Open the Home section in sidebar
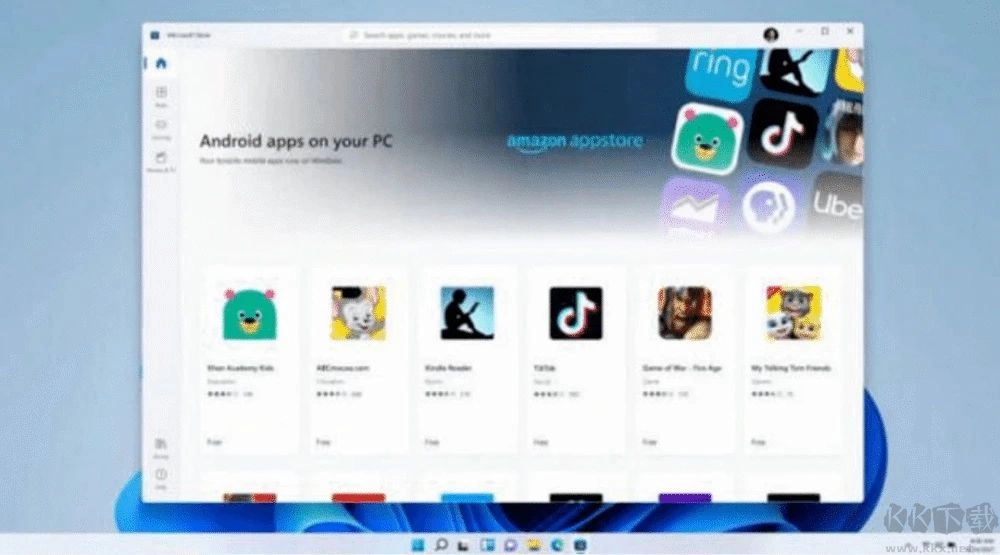This screenshot has width=1000, height=555. pyautogui.click(x=161, y=64)
